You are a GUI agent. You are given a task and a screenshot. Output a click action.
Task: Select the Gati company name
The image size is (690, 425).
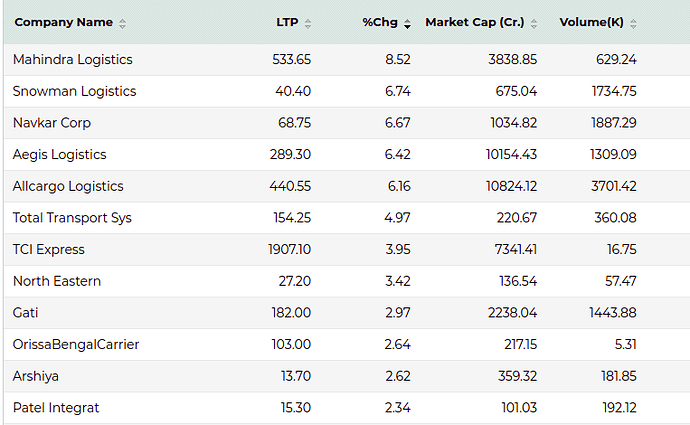26,313
